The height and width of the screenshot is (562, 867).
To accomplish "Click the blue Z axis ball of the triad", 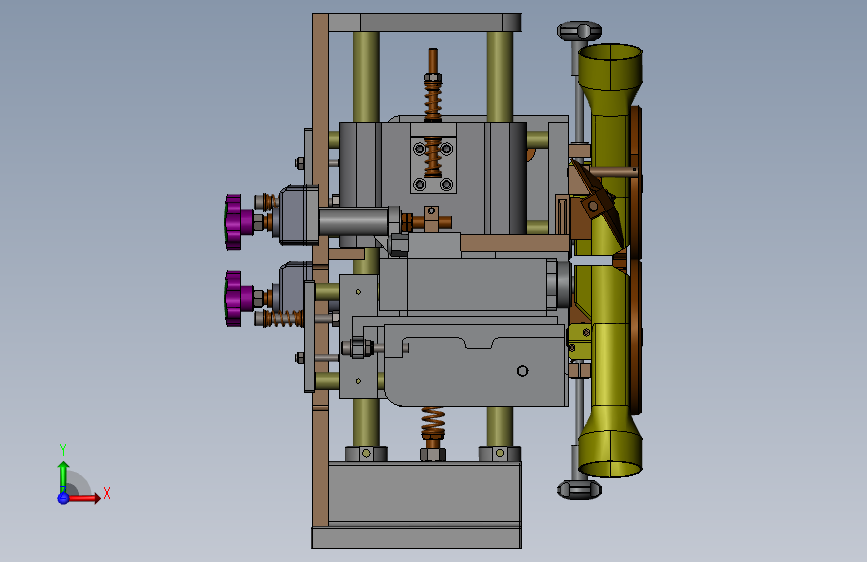I will [x=63, y=498].
